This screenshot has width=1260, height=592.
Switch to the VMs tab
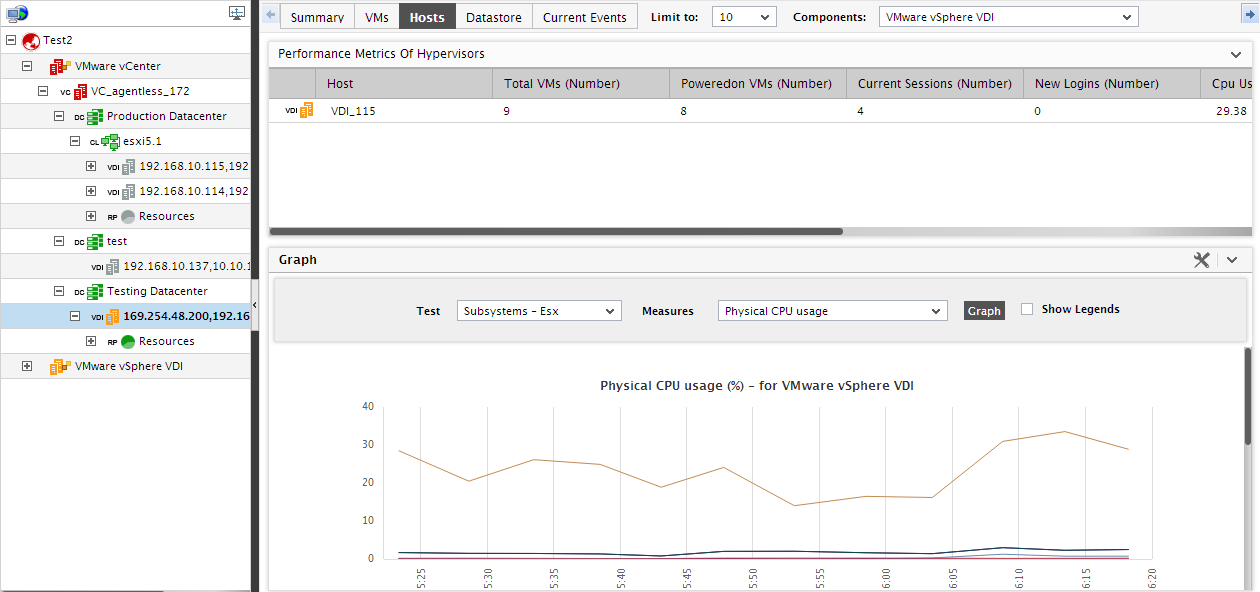[377, 17]
